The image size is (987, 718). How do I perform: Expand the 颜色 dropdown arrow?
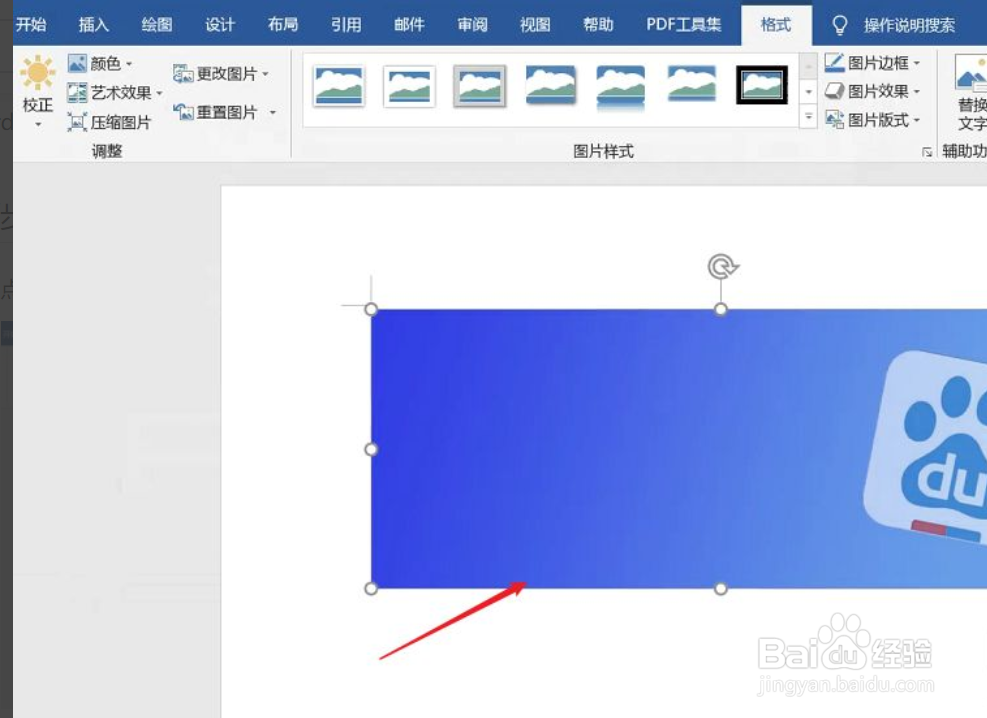(129, 64)
